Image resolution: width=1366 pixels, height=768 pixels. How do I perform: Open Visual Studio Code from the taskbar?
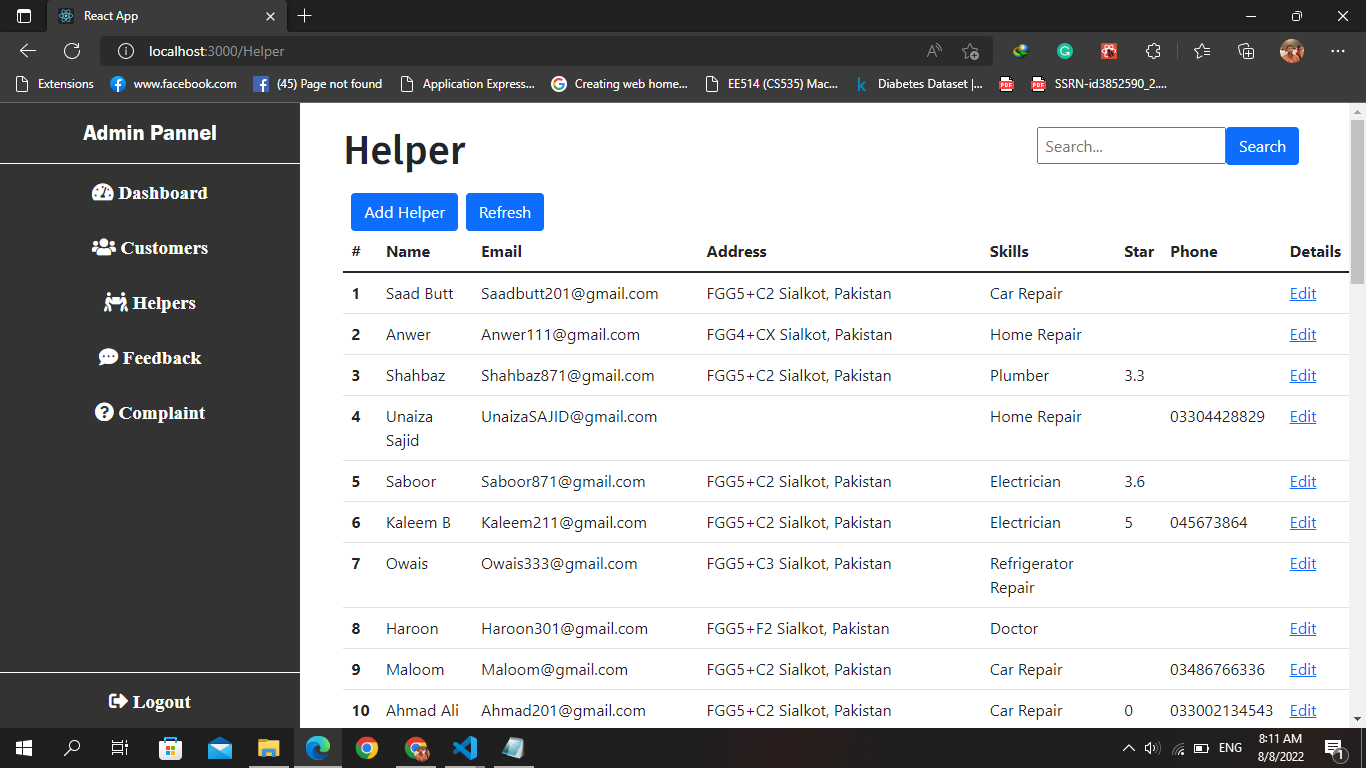465,747
